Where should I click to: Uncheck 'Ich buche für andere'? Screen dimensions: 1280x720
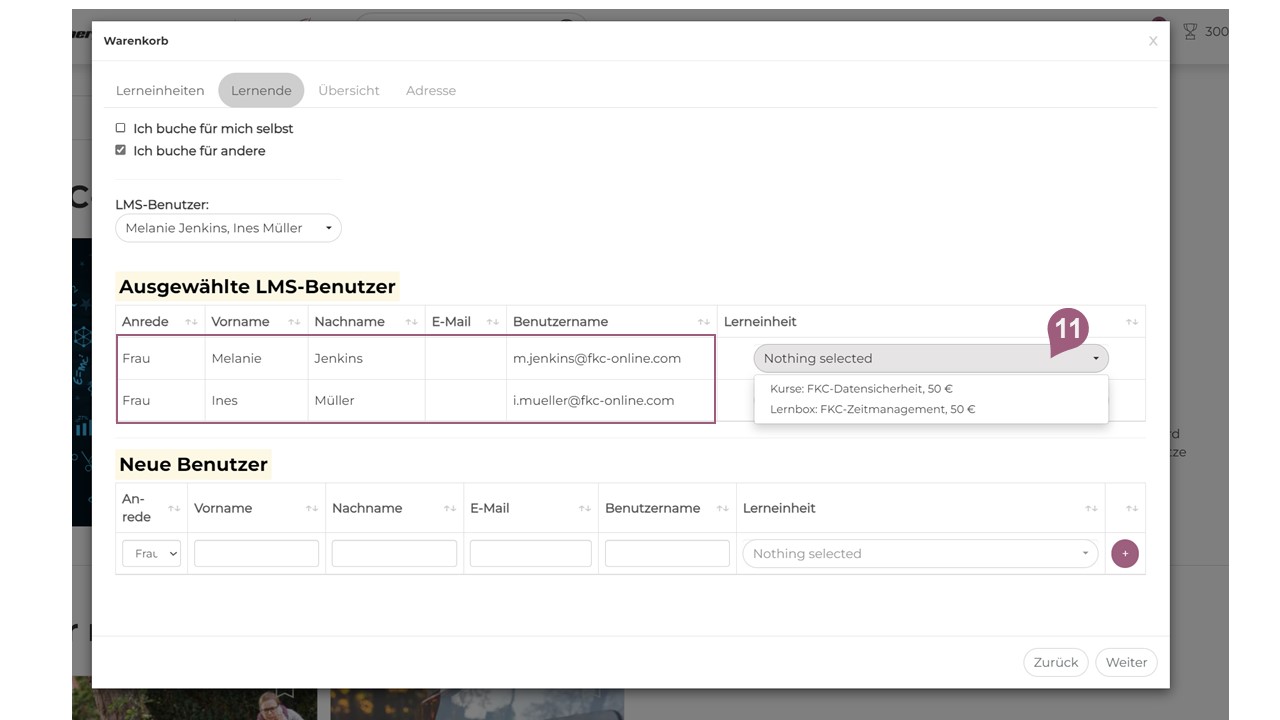121,150
